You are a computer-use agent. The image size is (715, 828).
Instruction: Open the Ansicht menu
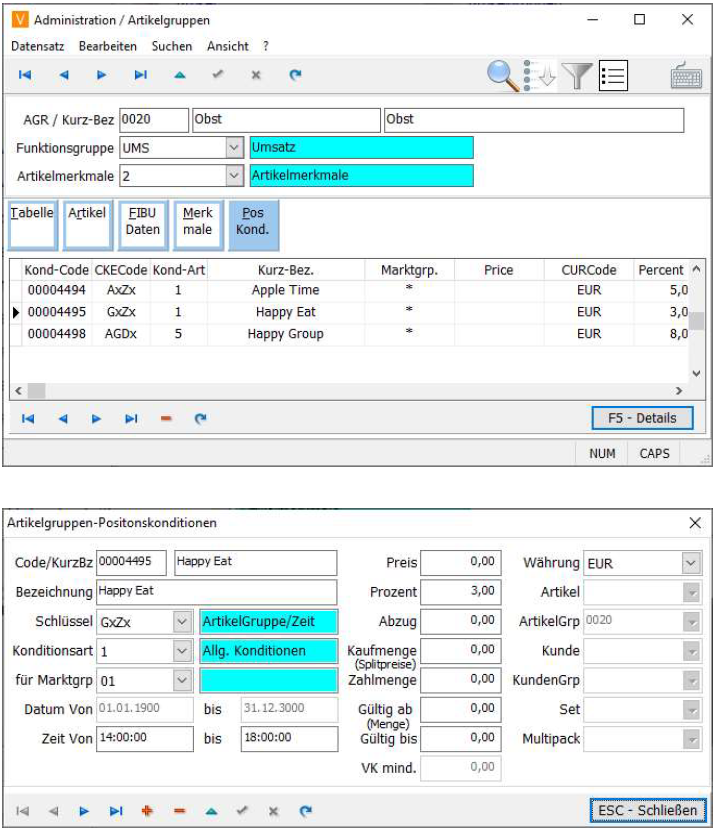pos(228,46)
